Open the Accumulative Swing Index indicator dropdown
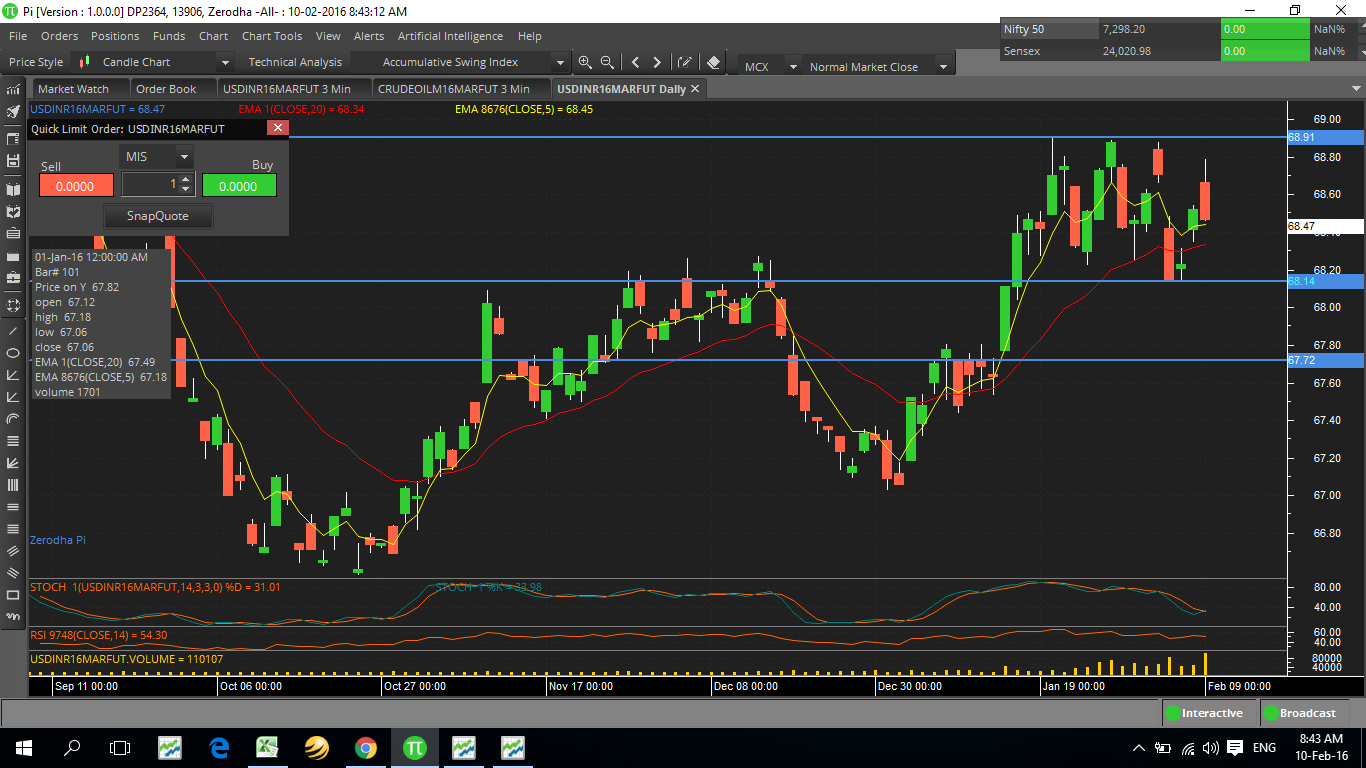The height and width of the screenshot is (768, 1366). pos(561,62)
